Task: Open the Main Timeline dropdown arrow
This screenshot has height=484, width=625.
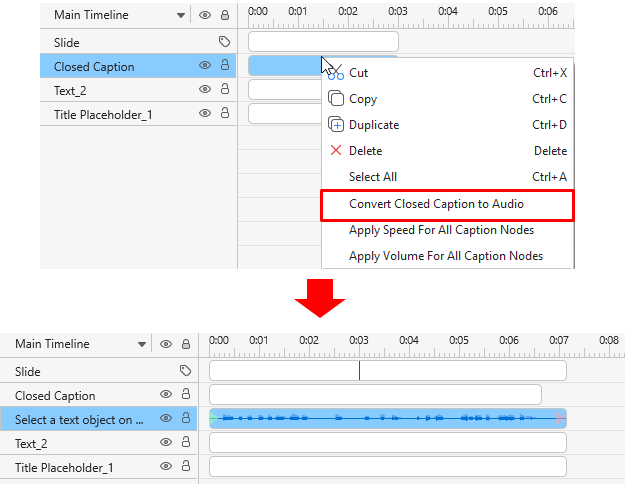Action: (180, 16)
